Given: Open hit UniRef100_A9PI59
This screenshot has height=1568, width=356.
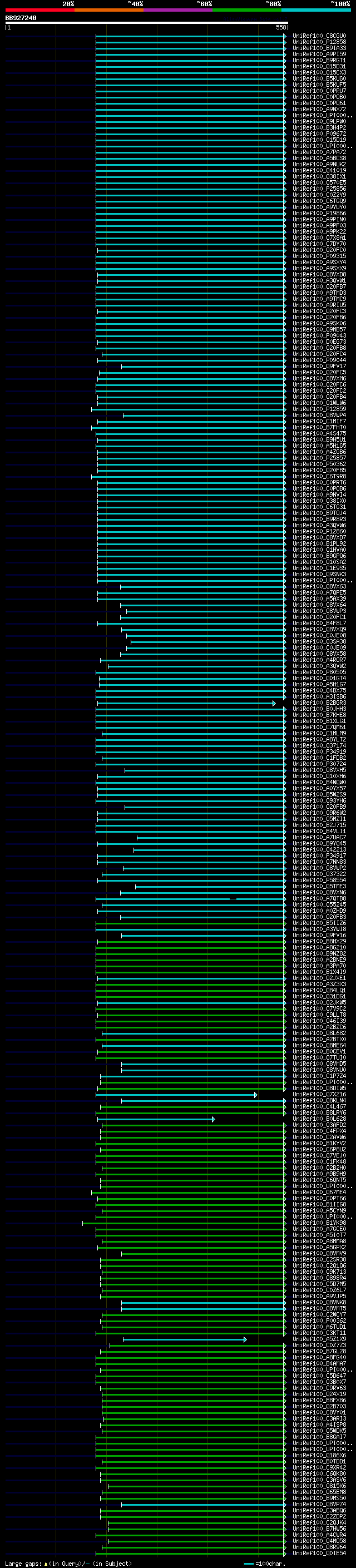Looking at the screenshot, I should click(x=319, y=54).
